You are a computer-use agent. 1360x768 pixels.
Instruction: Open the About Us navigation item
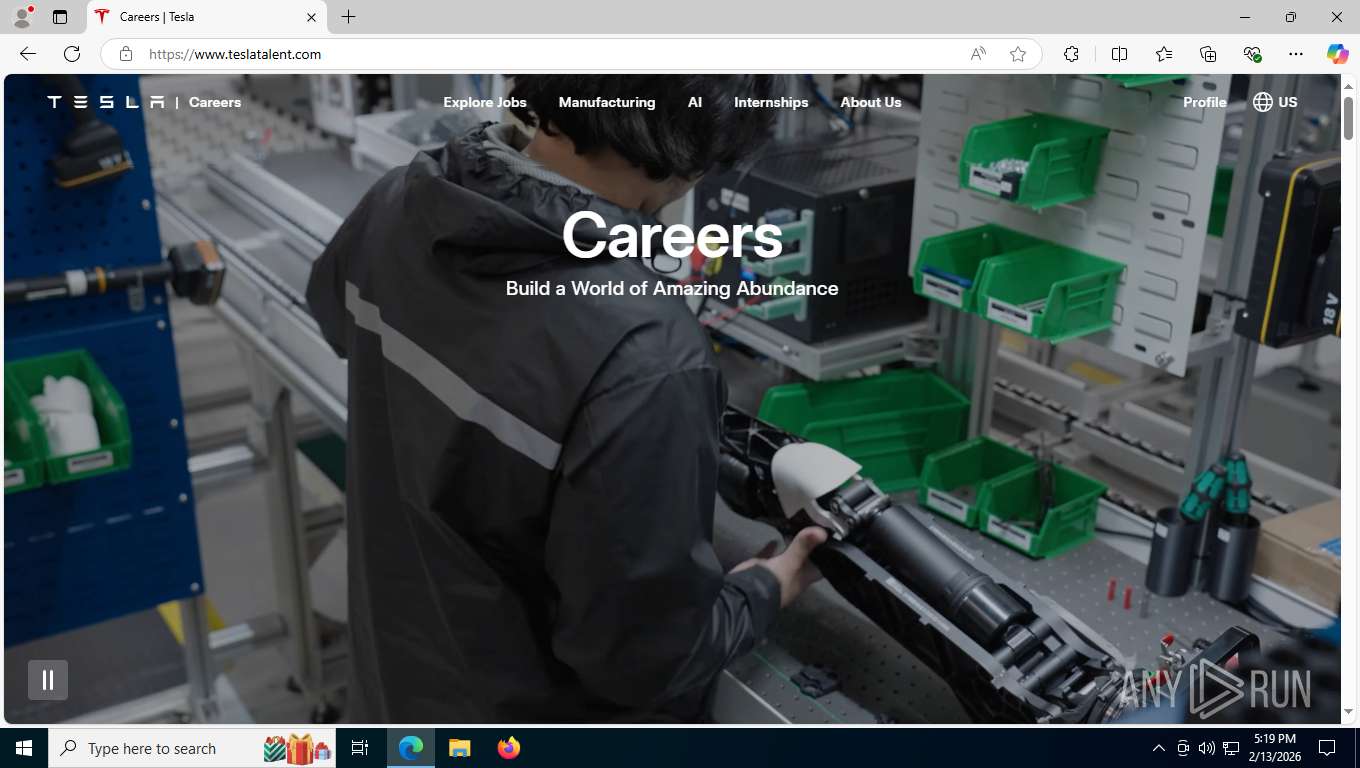(871, 102)
